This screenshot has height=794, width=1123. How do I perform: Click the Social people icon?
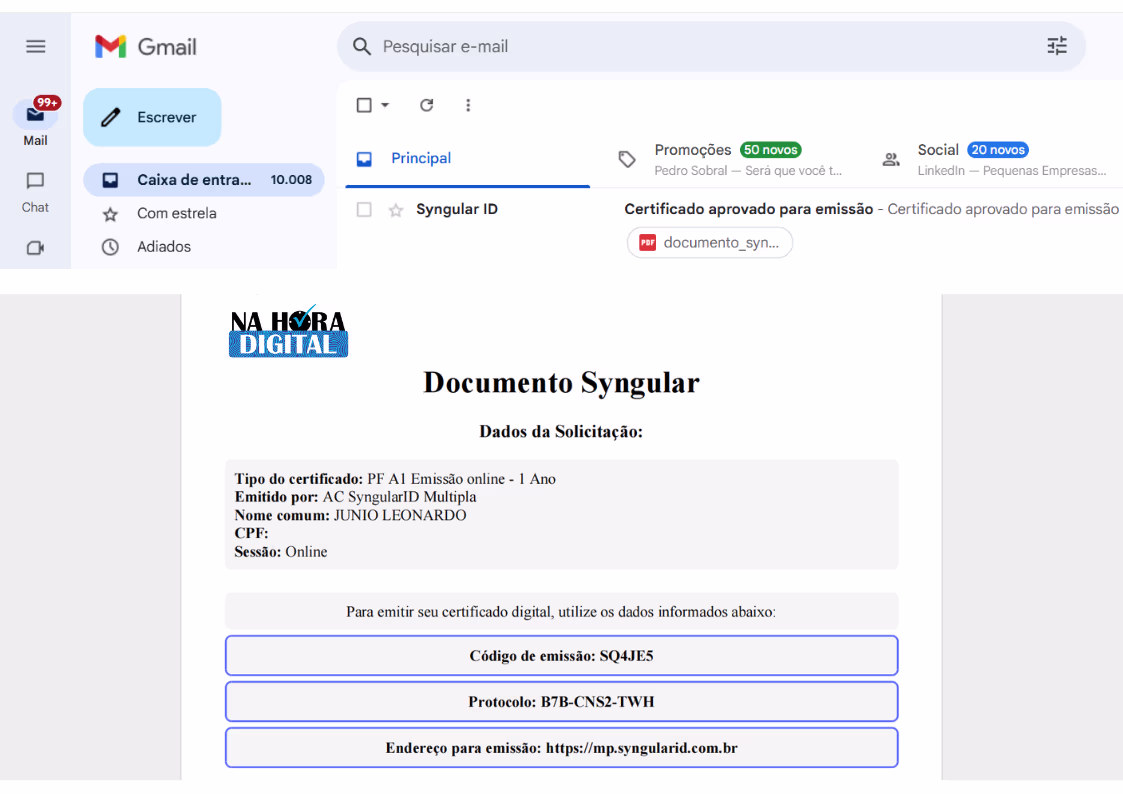tap(891, 159)
